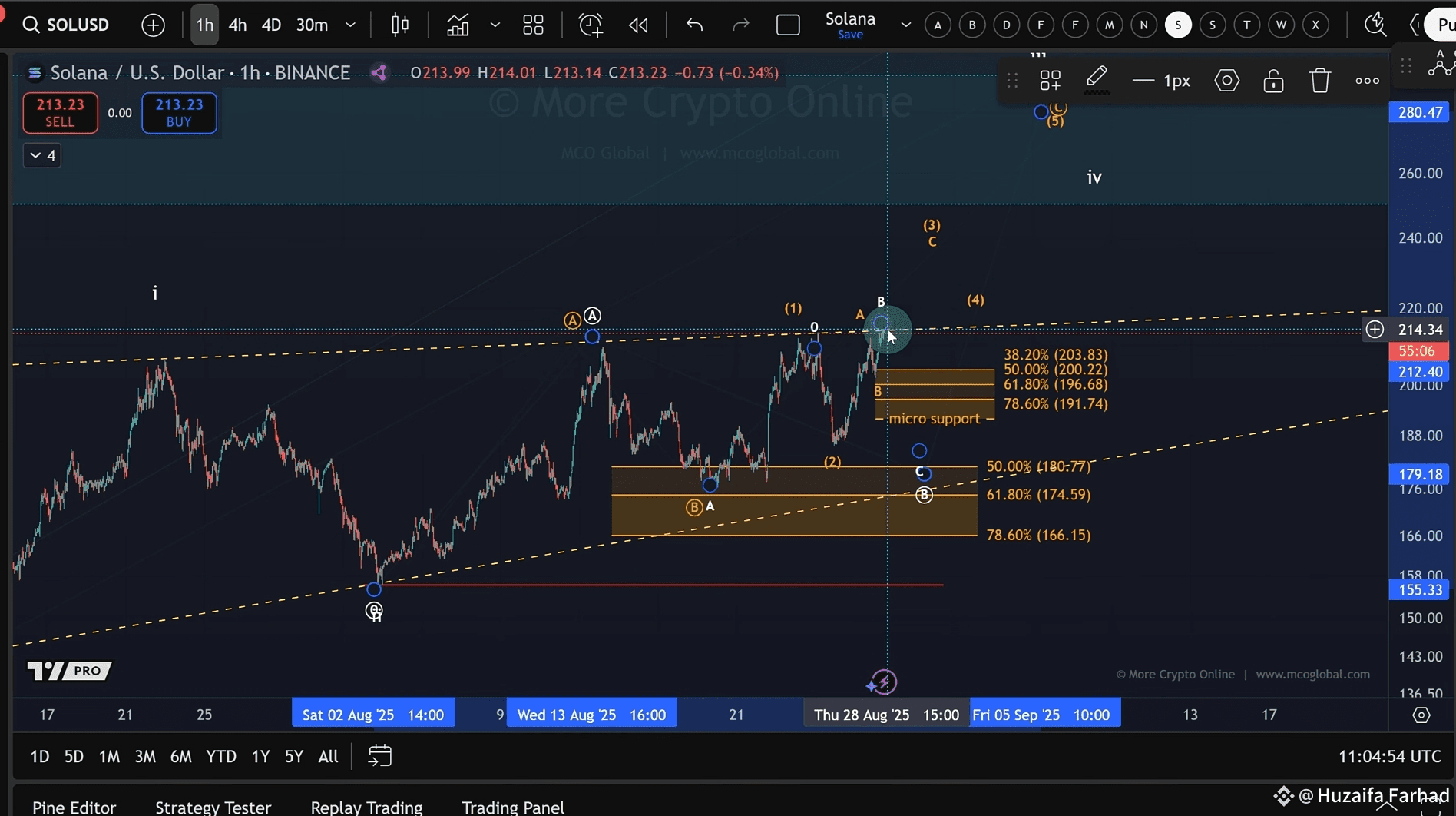Expand the indicator favorites dropdown arrow
The image size is (1456, 816).
point(495,25)
